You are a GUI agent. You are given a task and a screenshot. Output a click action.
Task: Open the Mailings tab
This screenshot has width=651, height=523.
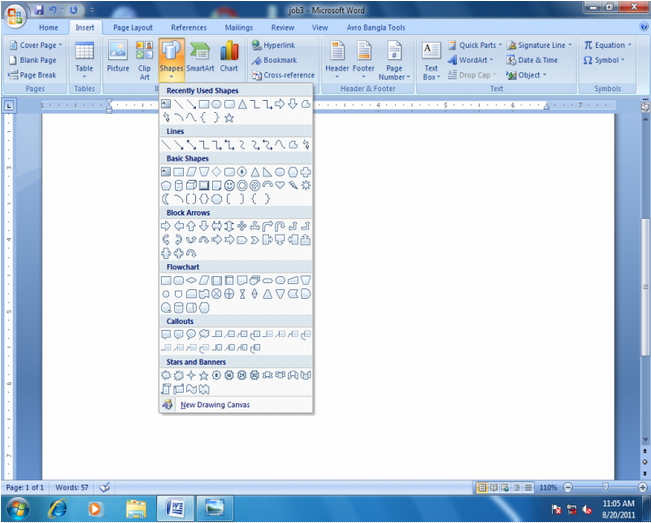(239, 28)
